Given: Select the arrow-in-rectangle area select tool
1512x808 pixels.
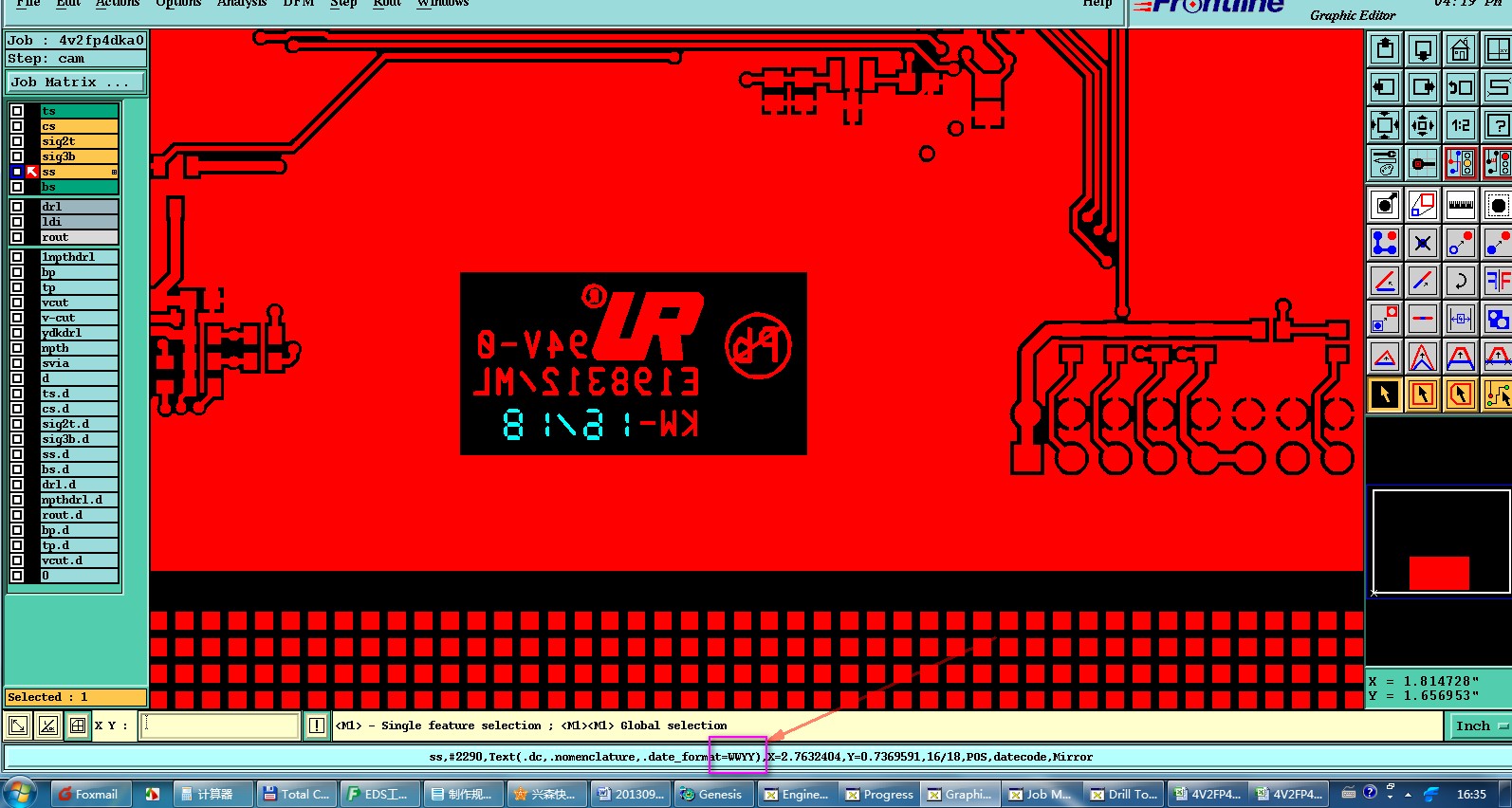Looking at the screenshot, I should tap(1423, 395).
